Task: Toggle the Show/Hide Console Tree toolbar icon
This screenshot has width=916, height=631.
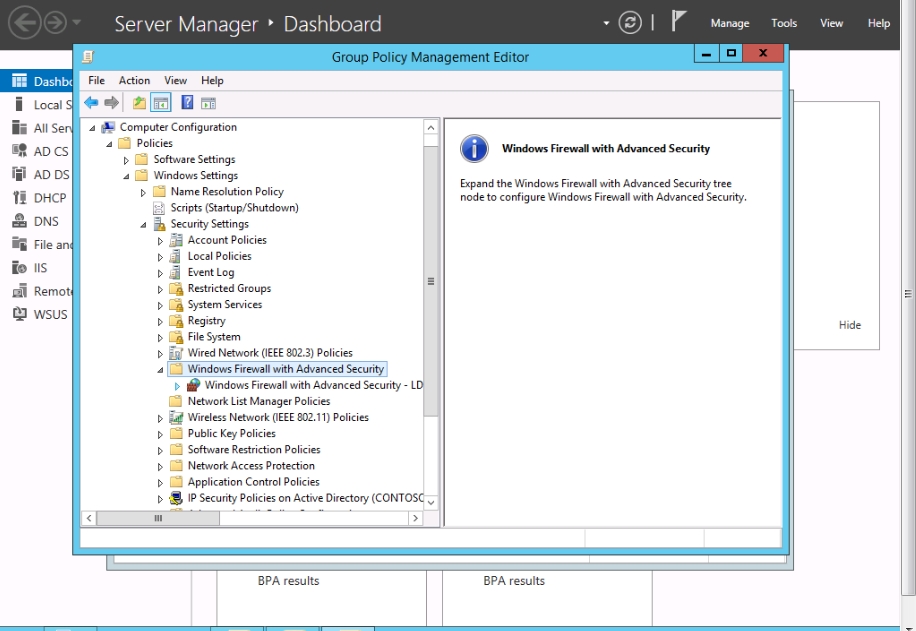Action: (x=161, y=103)
